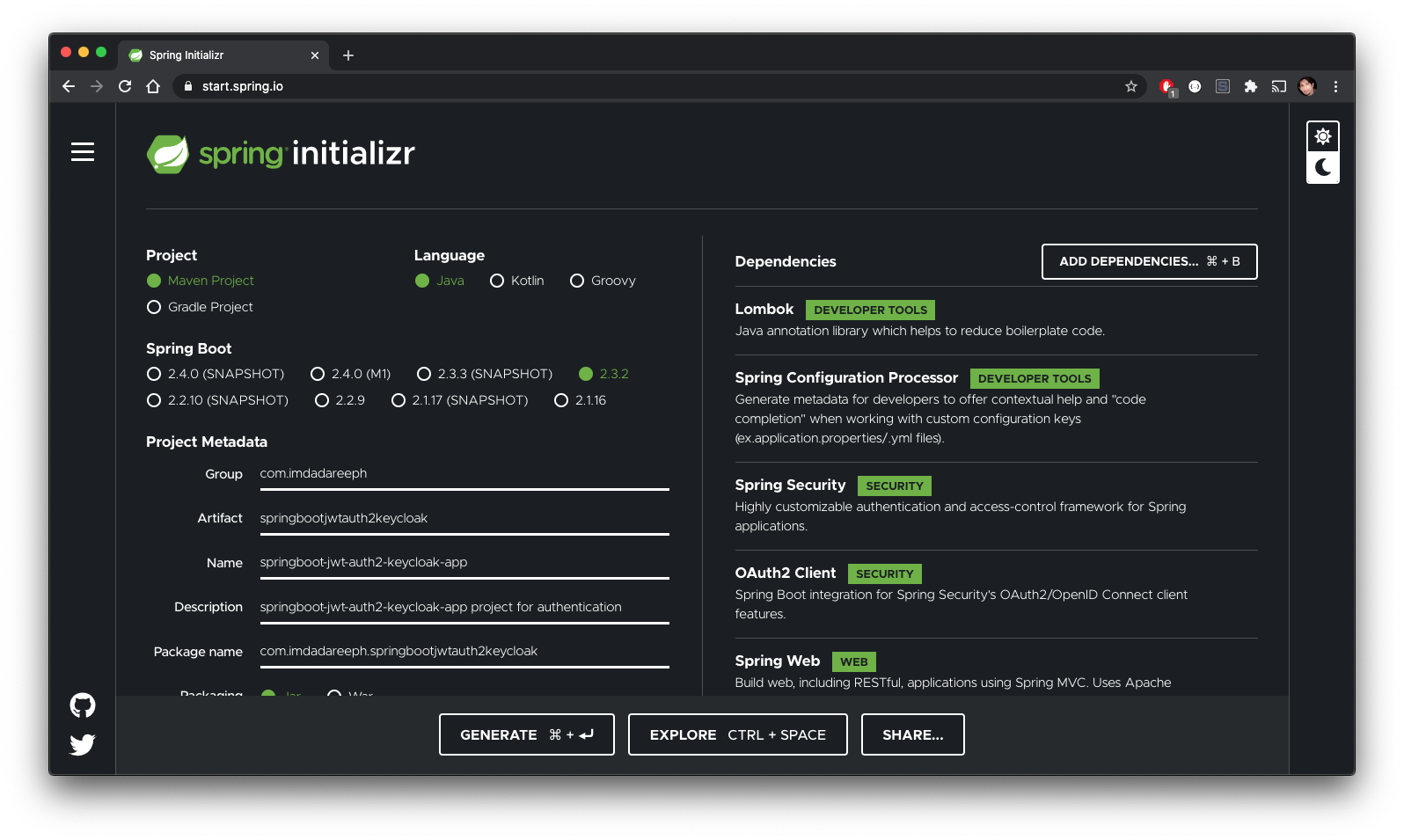1404x840 pixels.
Task: Choose Groovy as language
Action: pyautogui.click(x=603, y=281)
